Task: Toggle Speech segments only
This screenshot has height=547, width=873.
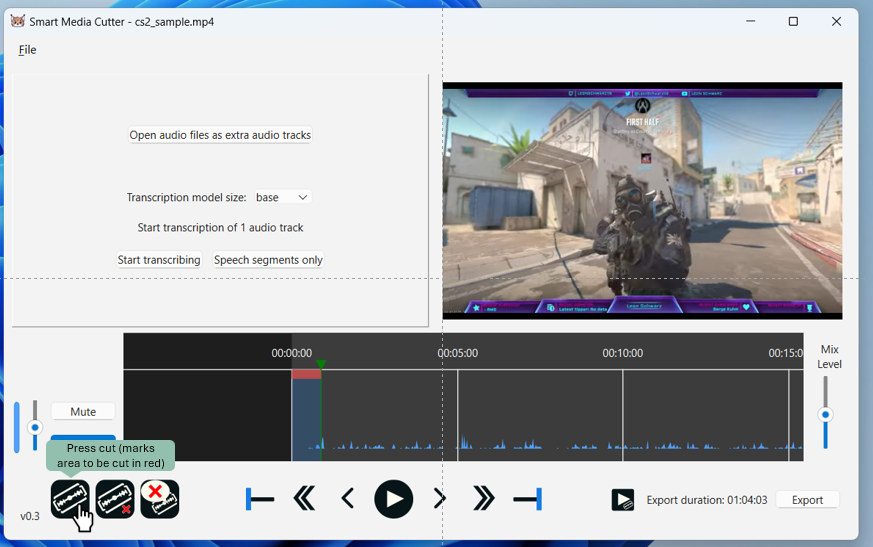Action: tap(268, 260)
